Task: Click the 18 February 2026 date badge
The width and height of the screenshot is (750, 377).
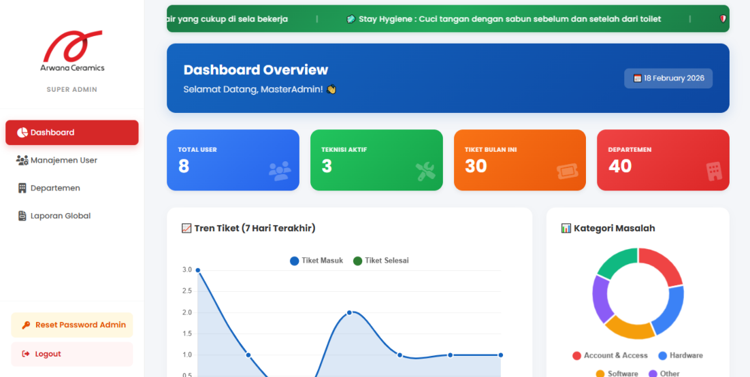Action: pyautogui.click(x=668, y=78)
